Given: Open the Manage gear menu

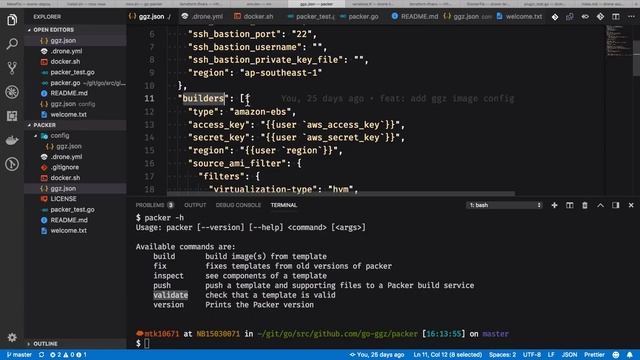Looking at the screenshot, I should pyautogui.click(x=12, y=338).
